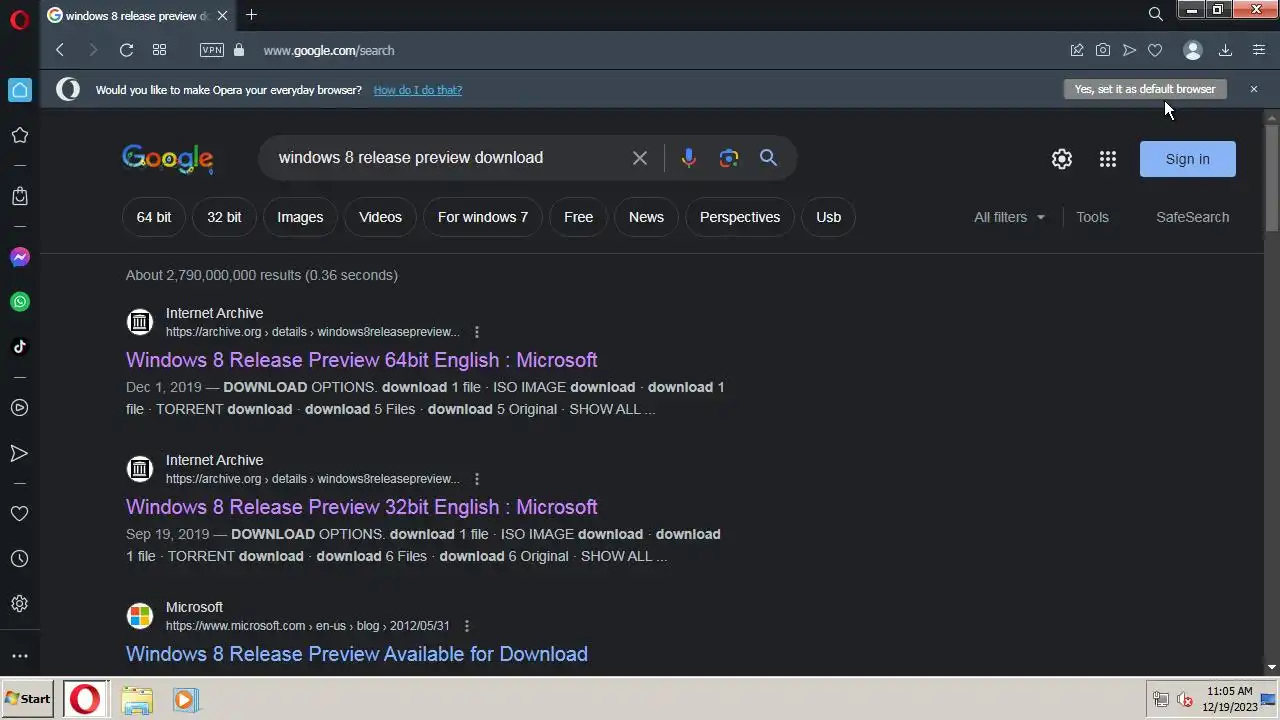Viewport: 1280px width, 720px height.
Task: Click the Sign in button
Action: [x=1188, y=159]
